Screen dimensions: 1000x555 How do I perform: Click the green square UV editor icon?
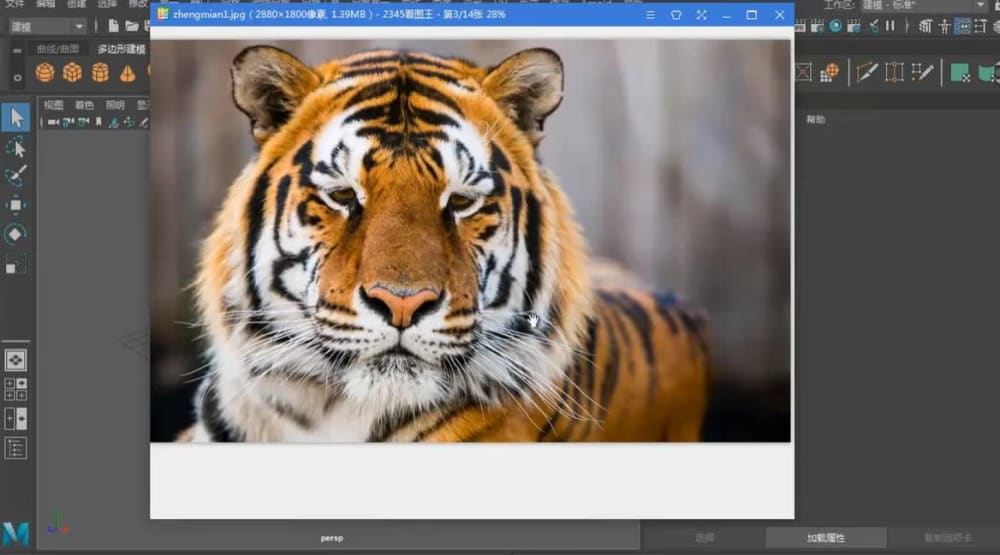(960, 73)
